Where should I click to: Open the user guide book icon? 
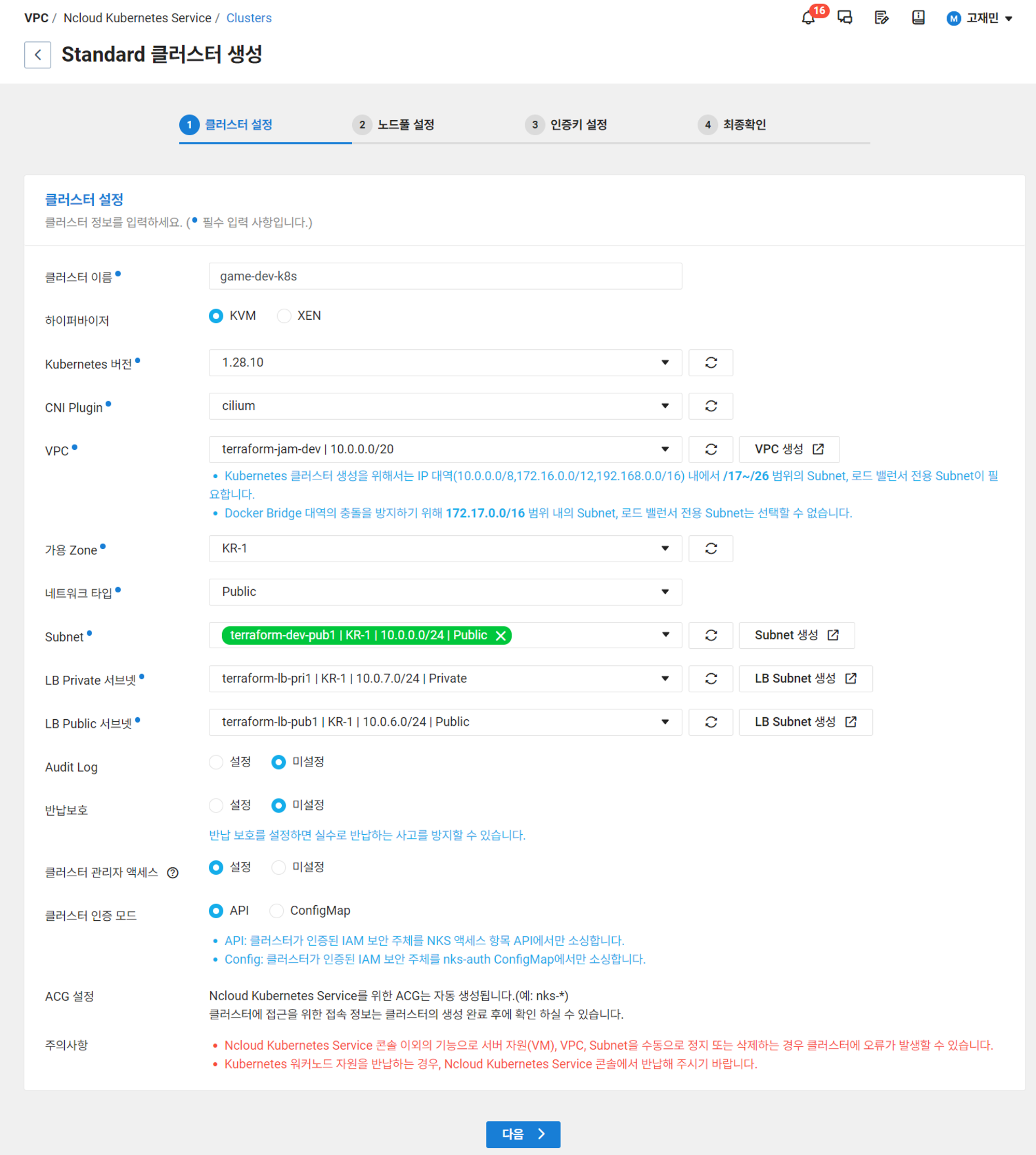click(x=917, y=18)
